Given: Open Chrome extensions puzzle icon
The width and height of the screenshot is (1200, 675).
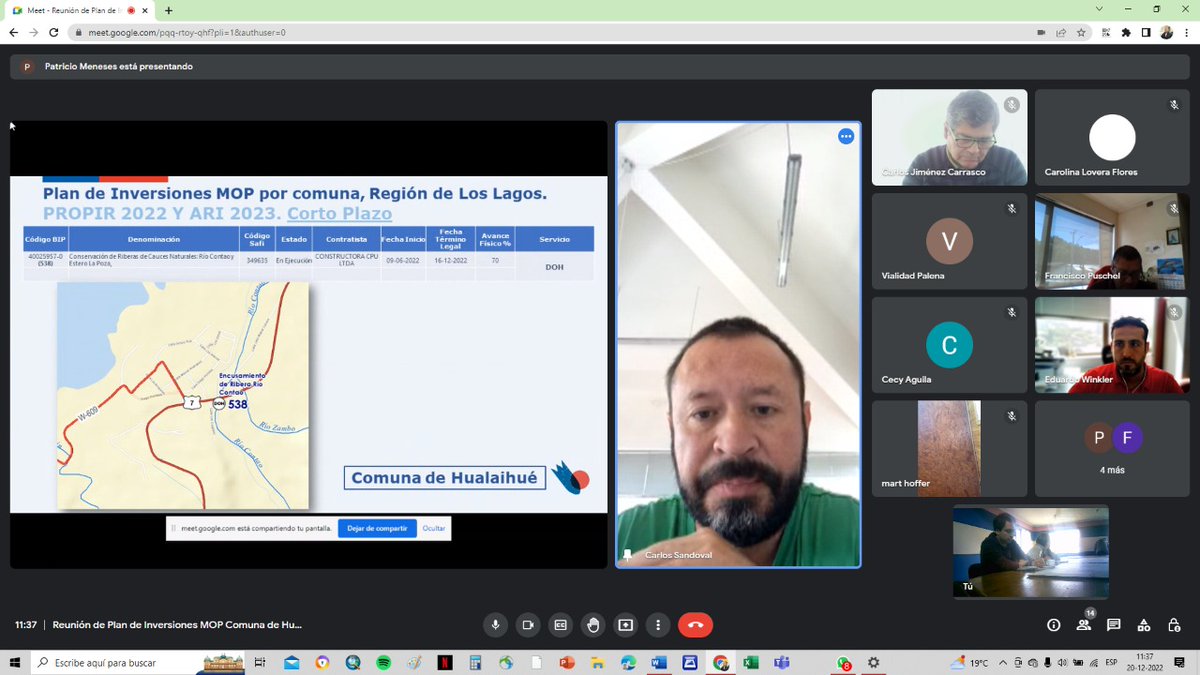Looking at the screenshot, I should click(x=1126, y=32).
